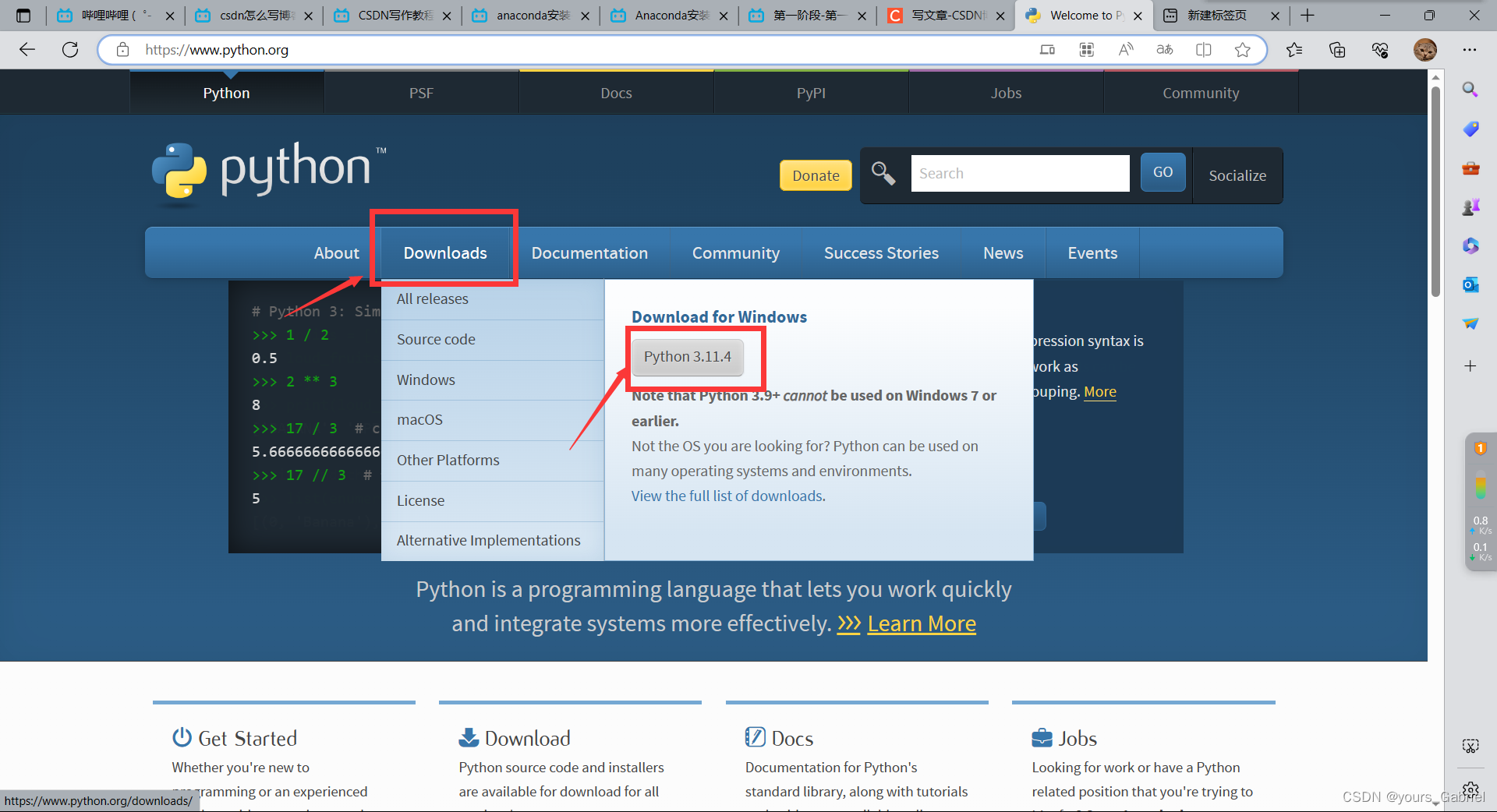Open the top Community navigation item
The width and height of the screenshot is (1497, 812).
(x=1201, y=93)
